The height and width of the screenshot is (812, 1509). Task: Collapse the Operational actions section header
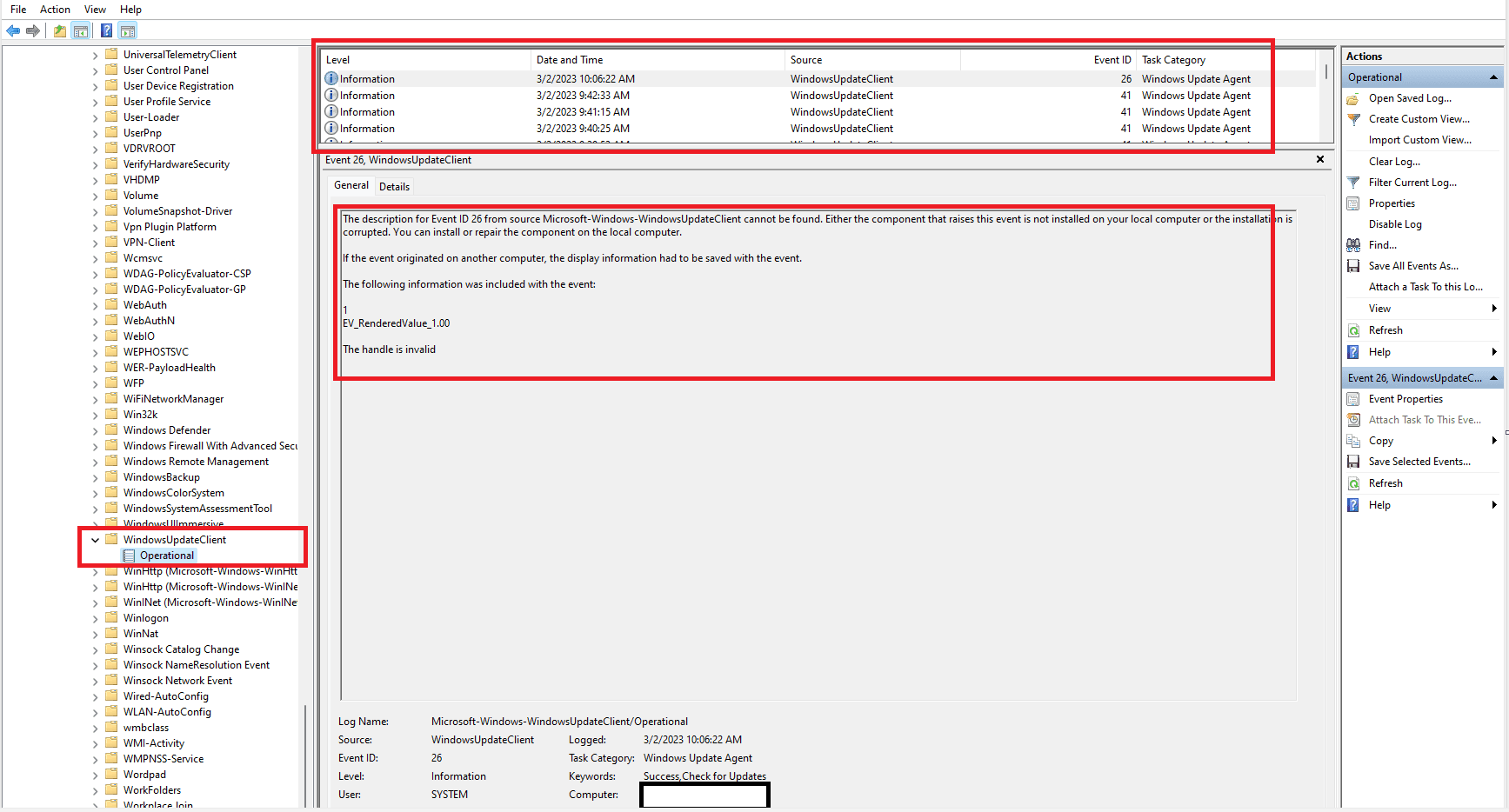[x=1493, y=77]
